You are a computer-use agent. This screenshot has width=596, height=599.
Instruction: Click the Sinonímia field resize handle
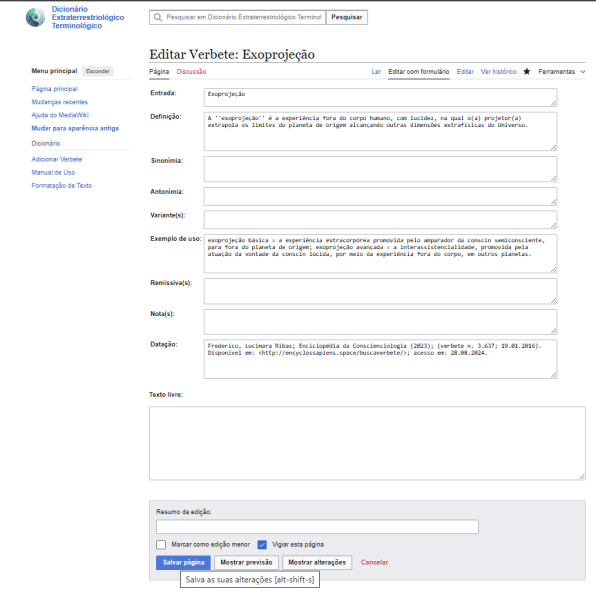click(x=554, y=179)
